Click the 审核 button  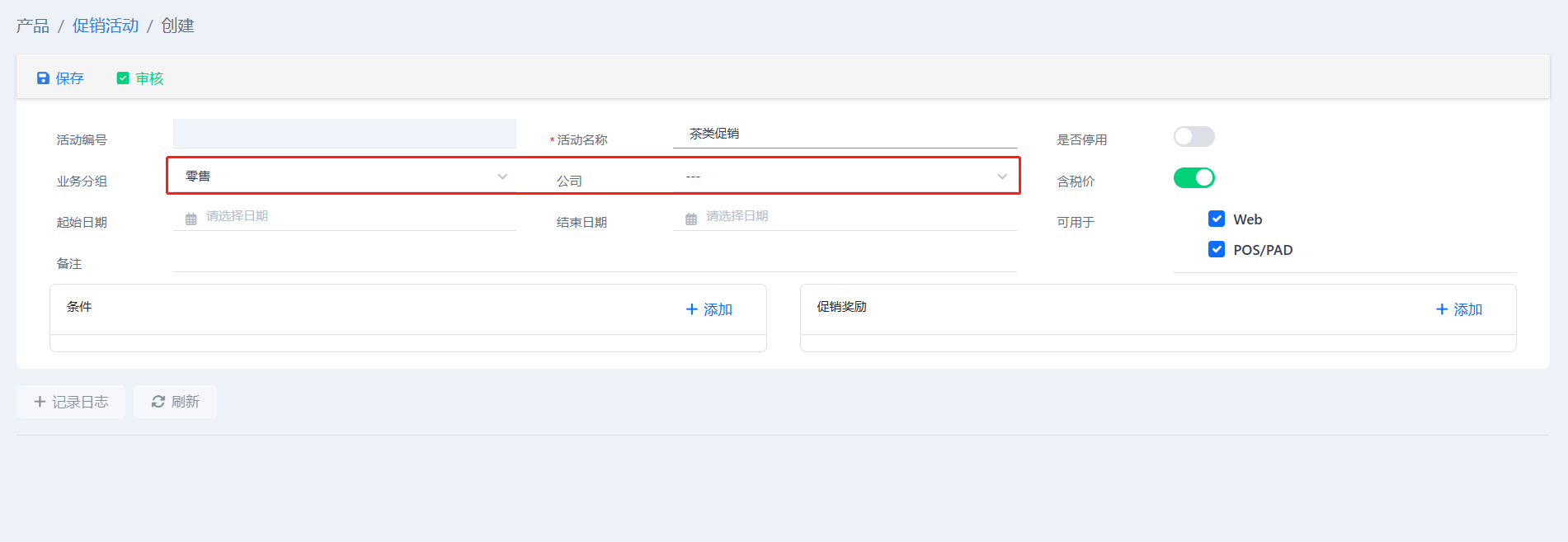click(x=140, y=78)
